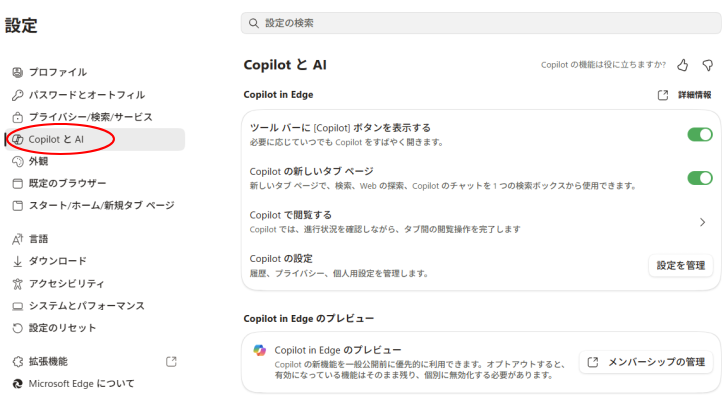Click the search magnifier icon
Viewport: 728px width, 404px height.
[x=254, y=23]
